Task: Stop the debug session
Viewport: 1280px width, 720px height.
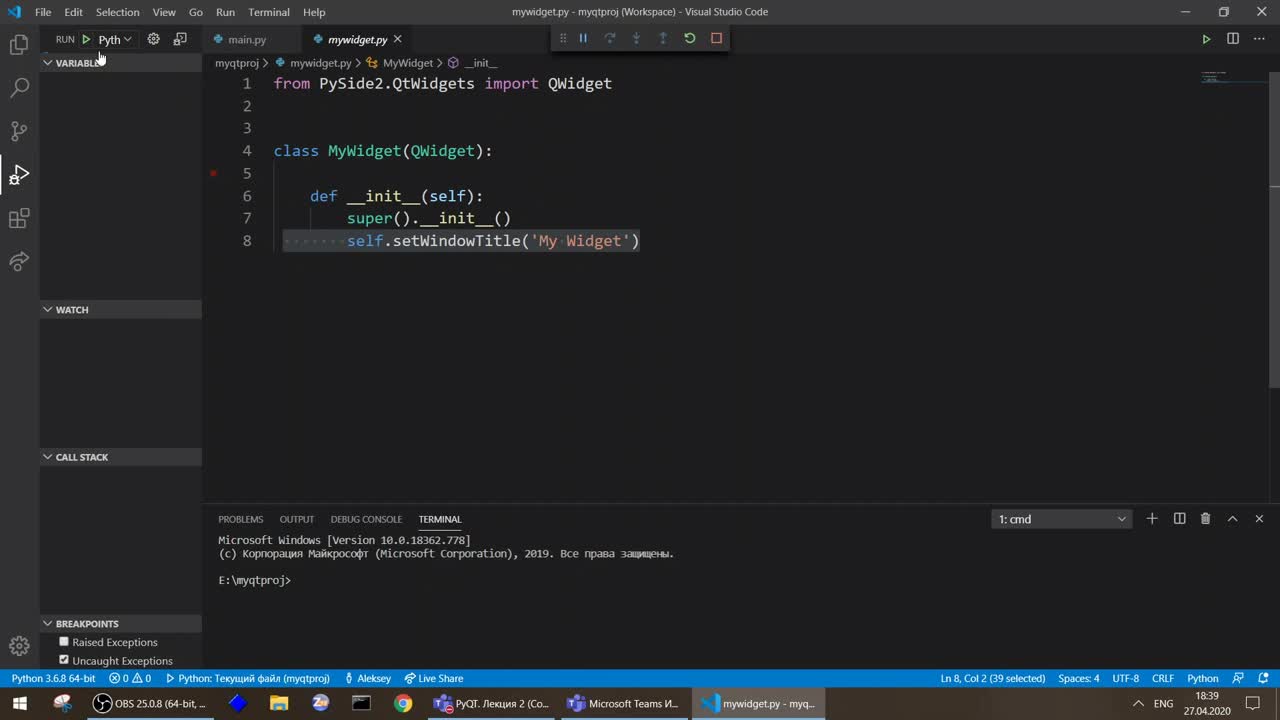Action: (x=716, y=38)
